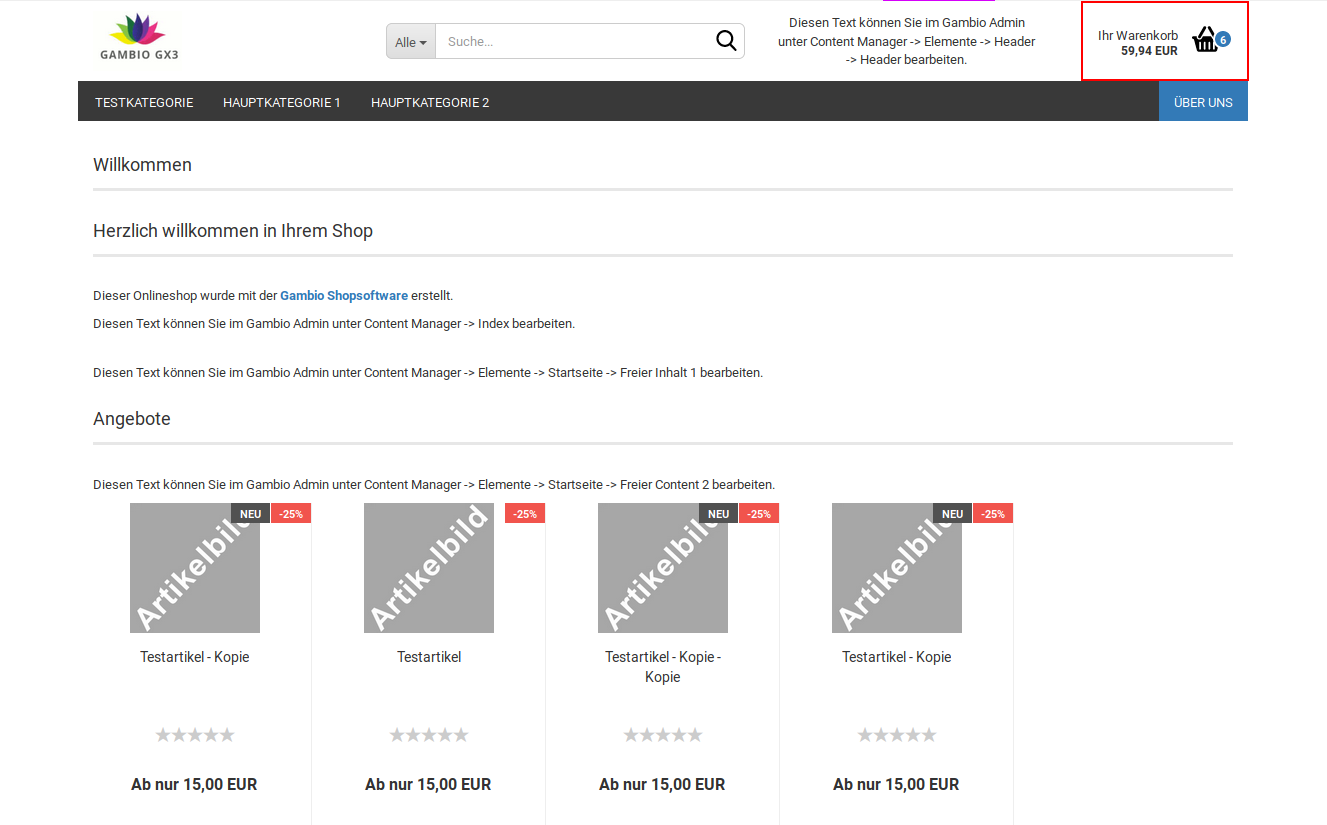The image size is (1327, 825).
Task: Click the blue cart item count badge
Action: pos(1223,39)
